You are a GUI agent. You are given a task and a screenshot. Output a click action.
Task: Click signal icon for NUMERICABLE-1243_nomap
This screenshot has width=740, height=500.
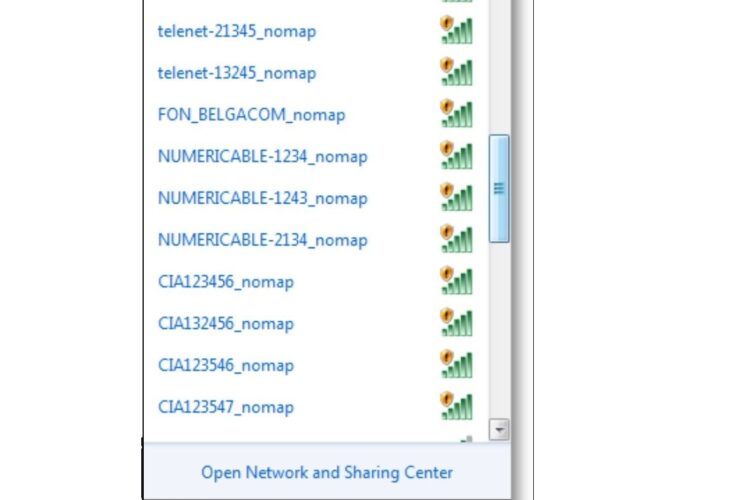(456, 197)
